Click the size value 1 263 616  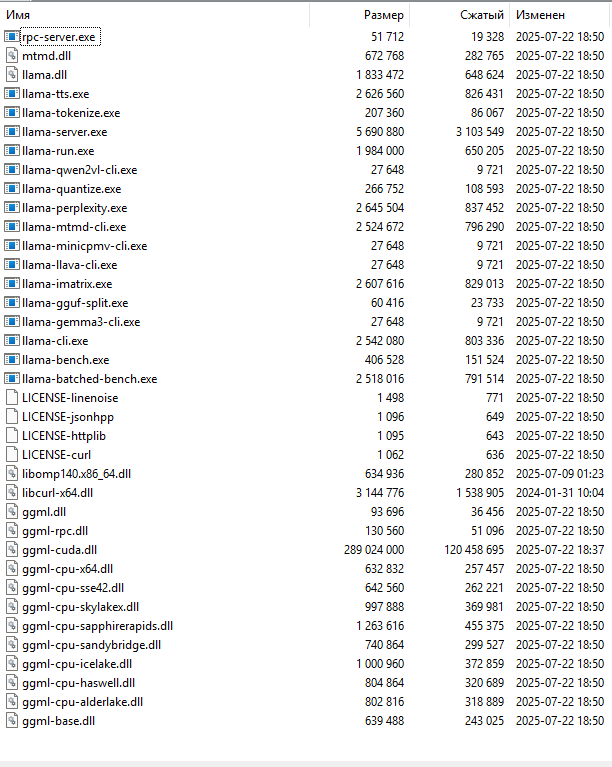380,626
